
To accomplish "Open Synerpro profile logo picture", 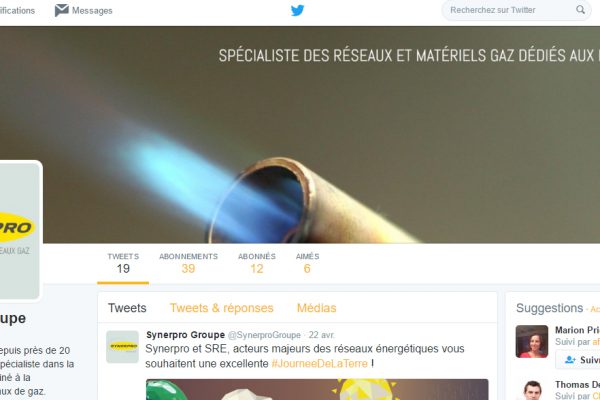I will pyautogui.click(x=19, y=231).
